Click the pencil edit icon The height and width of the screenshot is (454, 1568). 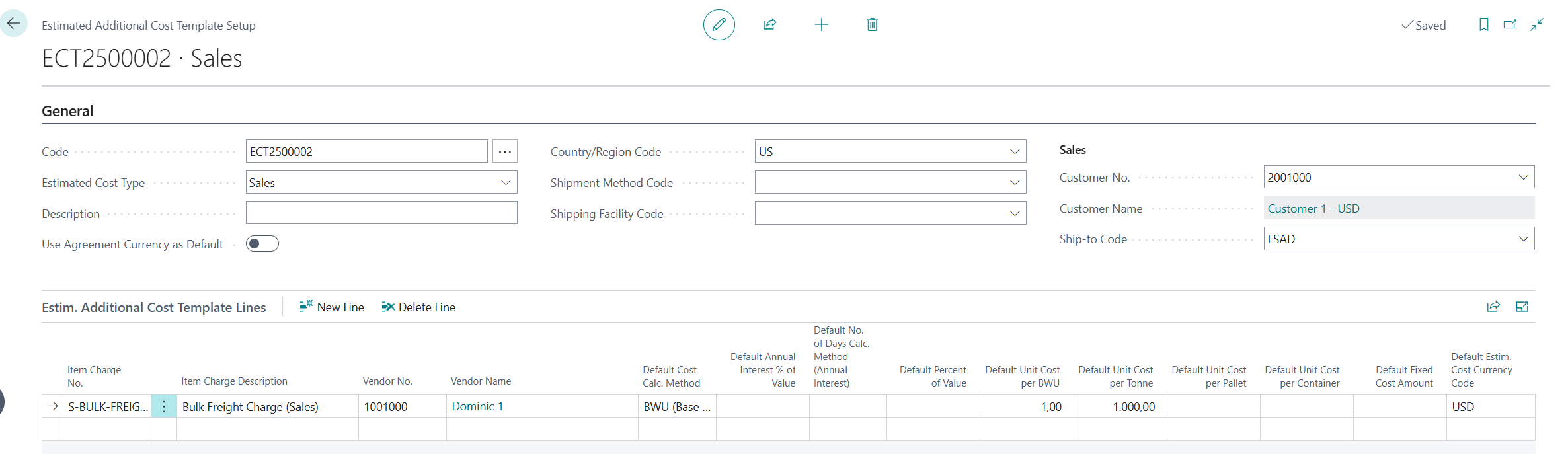click(719, 25)
